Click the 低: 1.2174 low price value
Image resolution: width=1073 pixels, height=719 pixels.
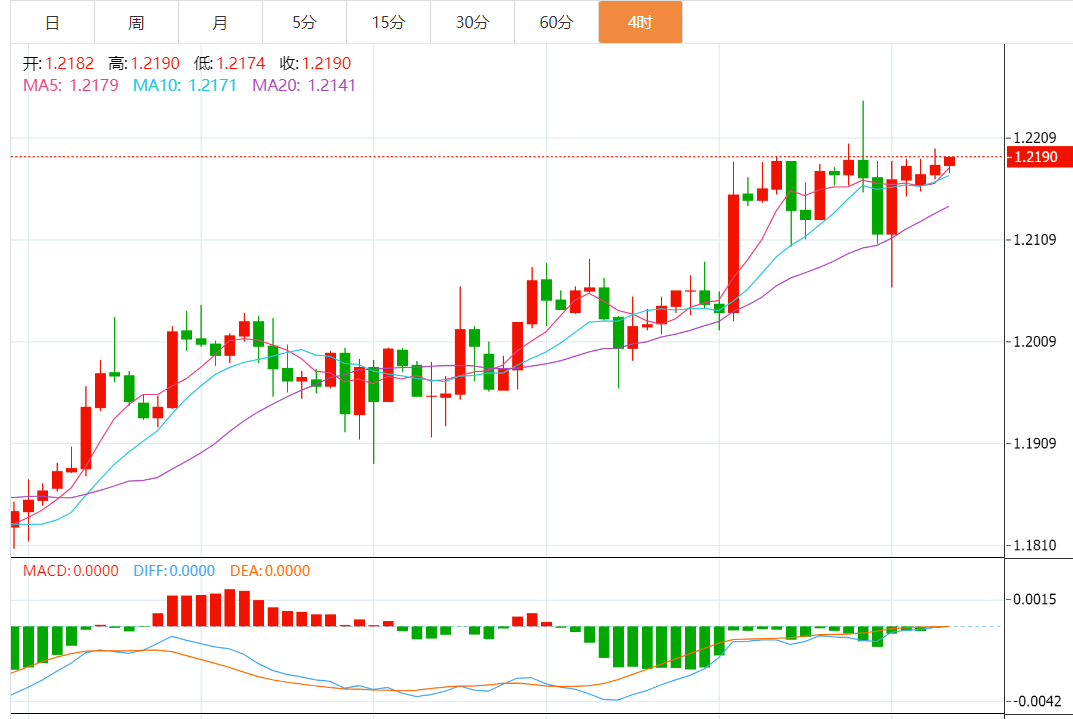tap(230, 64)
